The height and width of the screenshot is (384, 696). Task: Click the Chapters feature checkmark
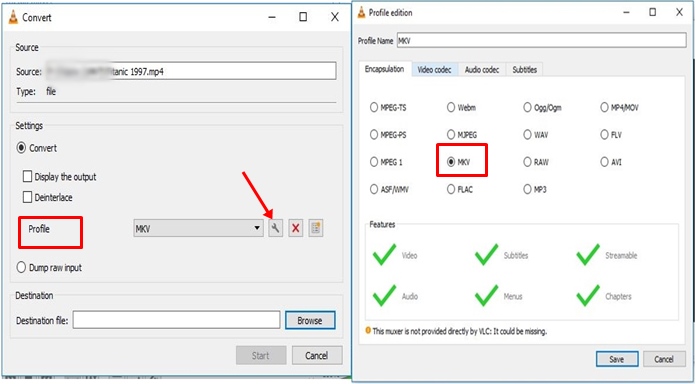(x=588, y=296)
